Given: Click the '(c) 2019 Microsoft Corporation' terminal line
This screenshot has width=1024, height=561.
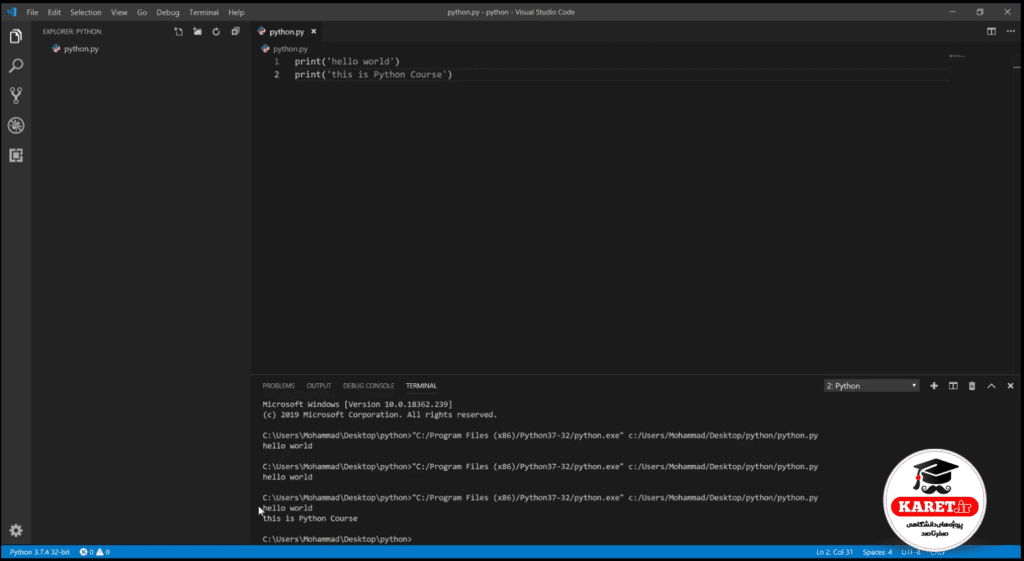Looking at the screenshot, I should (x=379, y=415).
